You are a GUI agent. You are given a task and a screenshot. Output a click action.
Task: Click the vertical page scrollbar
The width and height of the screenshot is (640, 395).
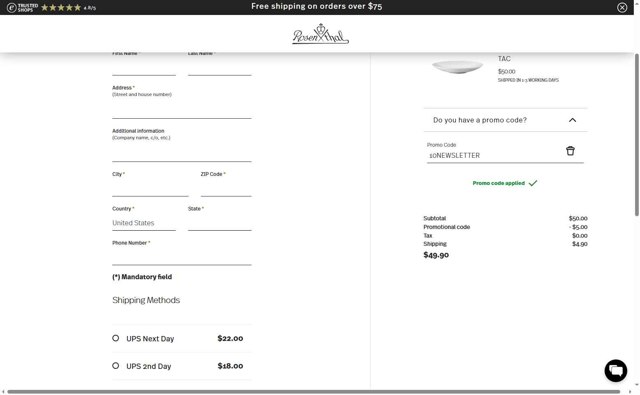click(x=636, y=135)
